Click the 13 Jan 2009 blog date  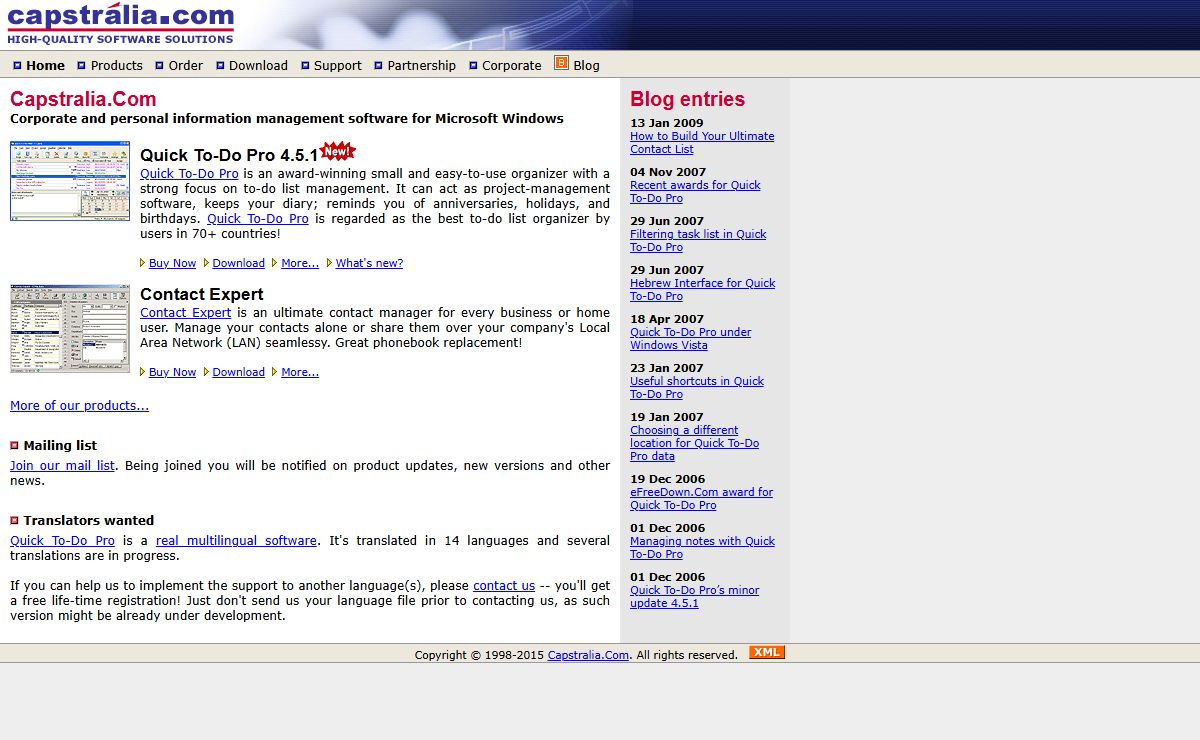click(x=666, y=123)
